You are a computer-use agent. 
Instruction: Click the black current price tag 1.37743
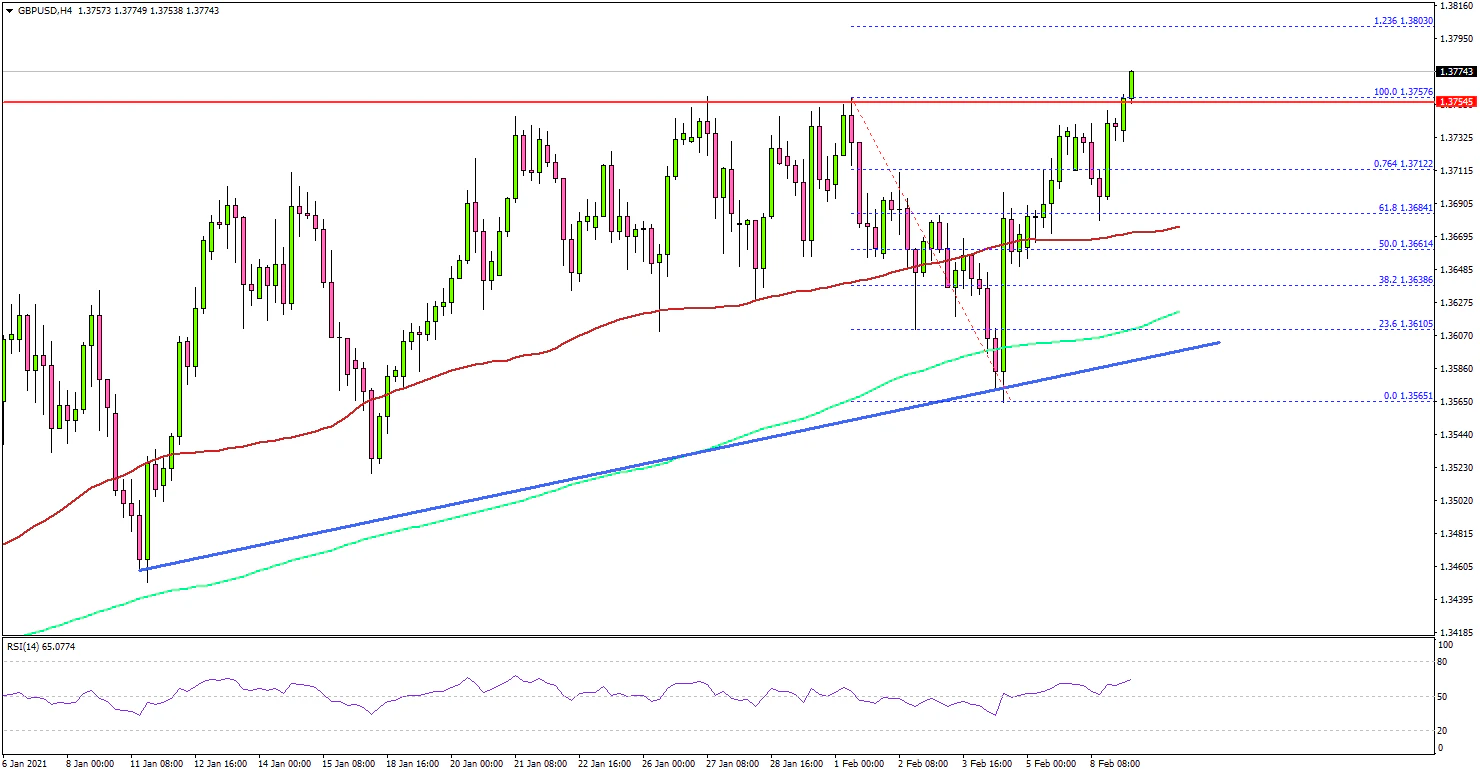click(1456, 72)
